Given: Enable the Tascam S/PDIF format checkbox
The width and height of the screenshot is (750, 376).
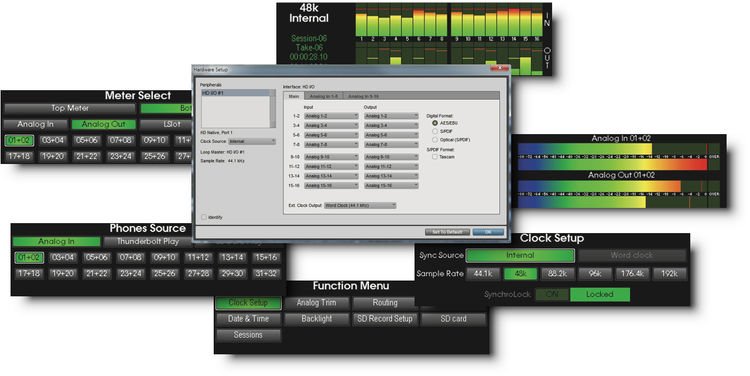Looking at the screenshot, I should (435, 156).
